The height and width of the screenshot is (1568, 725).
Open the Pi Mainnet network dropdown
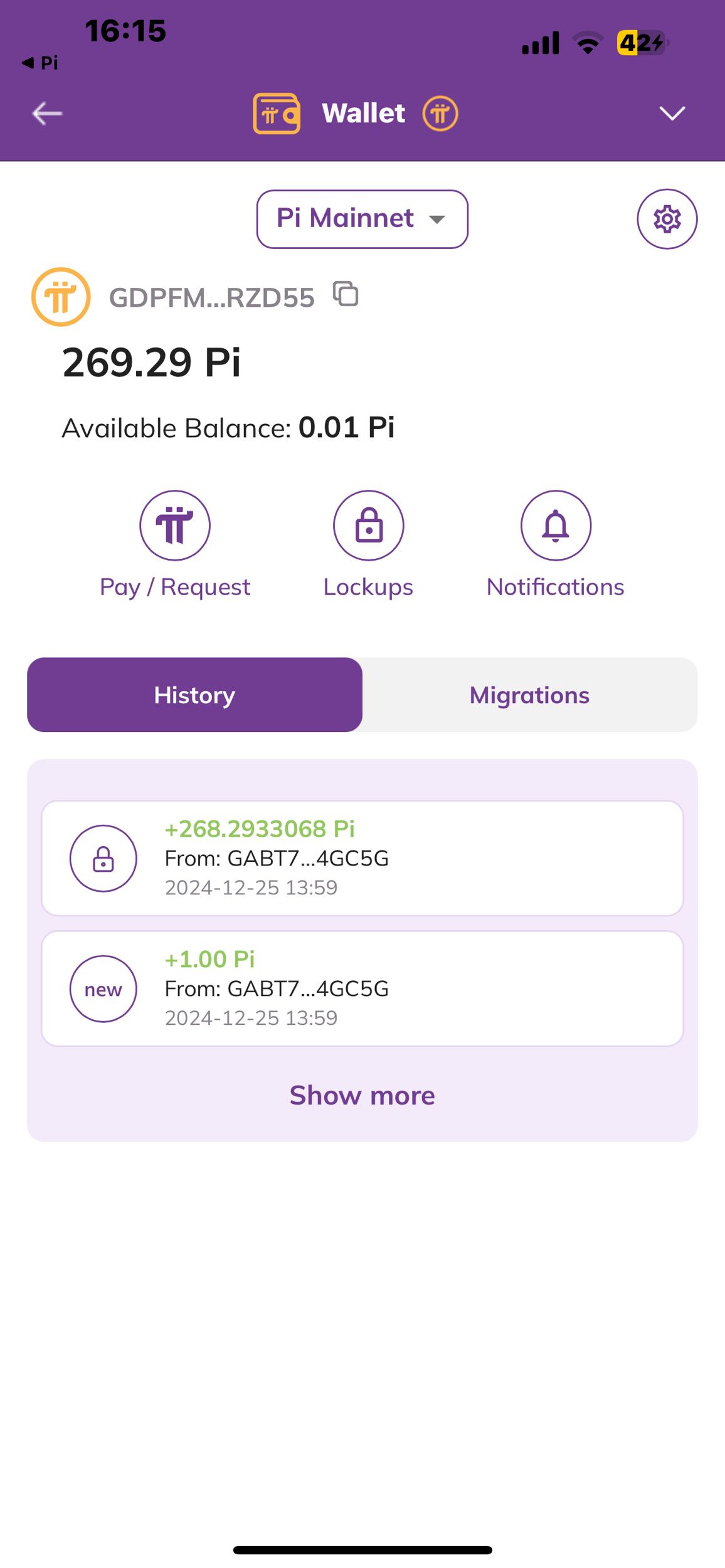(x=362, y=219)
